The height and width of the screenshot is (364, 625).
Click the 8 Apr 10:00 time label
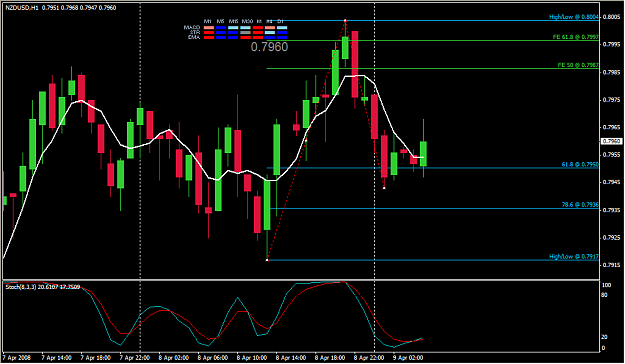coord(252,358)
